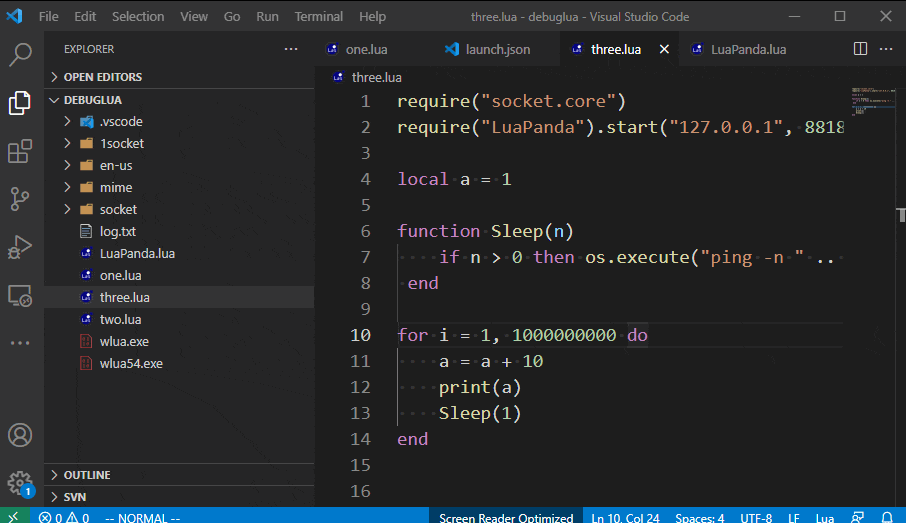906x523 pixels.
Task: Open the Extensions view icon
Action: (20, 151)
